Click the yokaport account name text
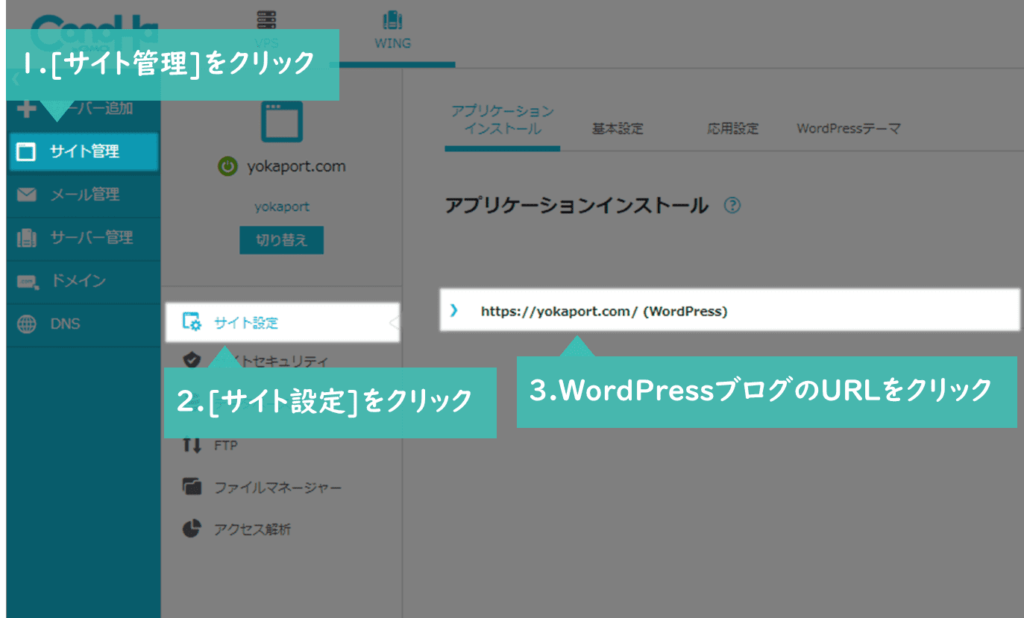Screen dimensions: 1024x618 281,207
